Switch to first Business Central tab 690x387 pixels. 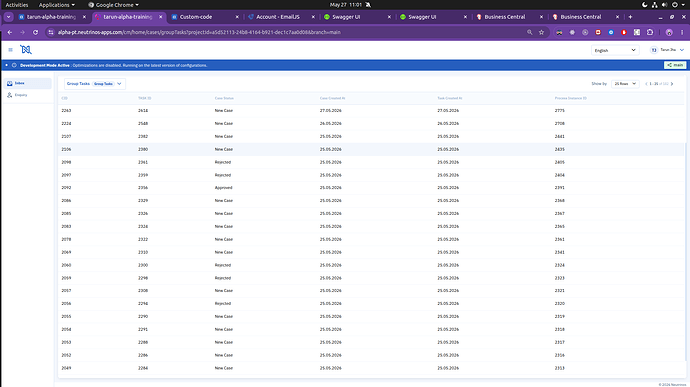pyautogui.click(x=510, y=17)
